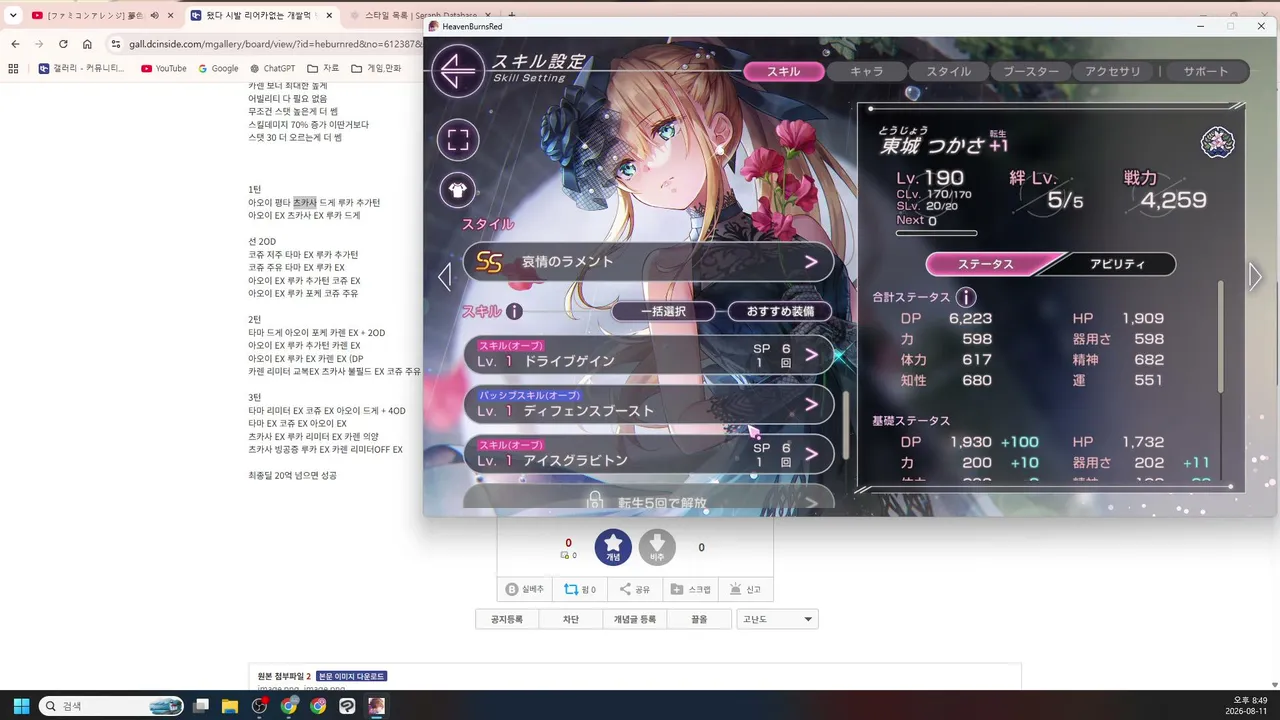Screen dimensions: 1280x720
Task: Expand the ドライブゲイン skill slot
Action: click(648, 354)
